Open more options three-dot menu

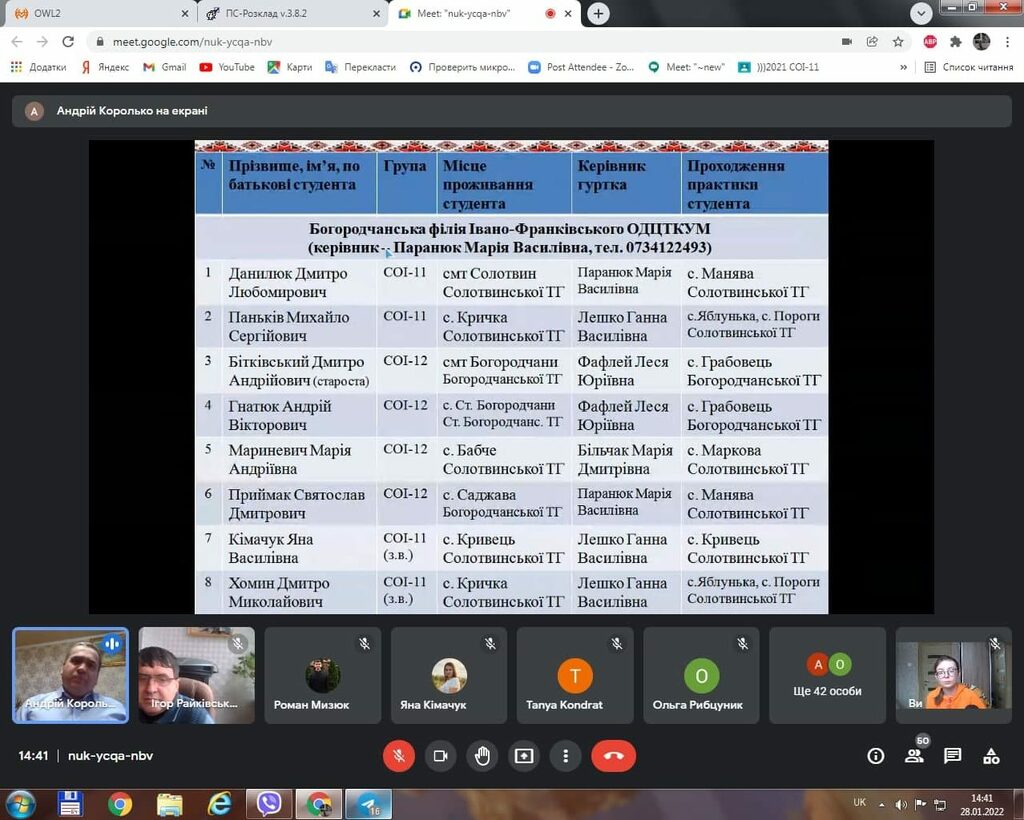[566, 756]
